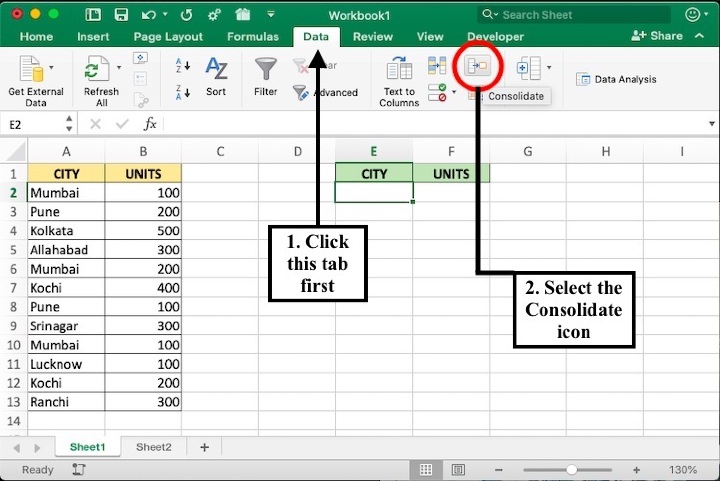Screen dimensions: 720x481
Task: Open the Sort dialog icon
Action: (216, 69)
